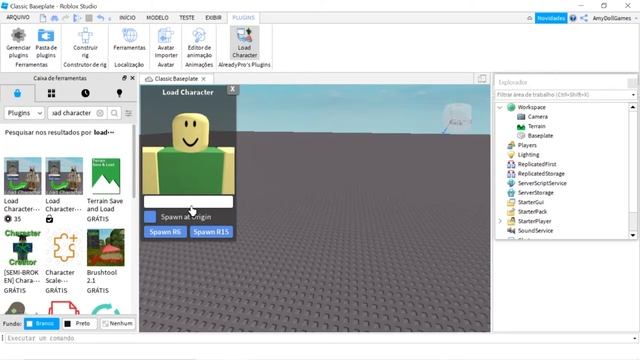Open the creations lightbulb tab in toolbox
The image size is (640, 360).
(119, 93)
